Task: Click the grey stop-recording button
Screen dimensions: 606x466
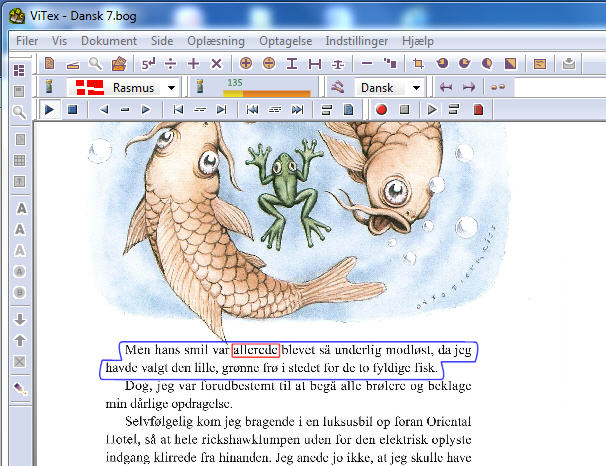Action: click(404, 110)
